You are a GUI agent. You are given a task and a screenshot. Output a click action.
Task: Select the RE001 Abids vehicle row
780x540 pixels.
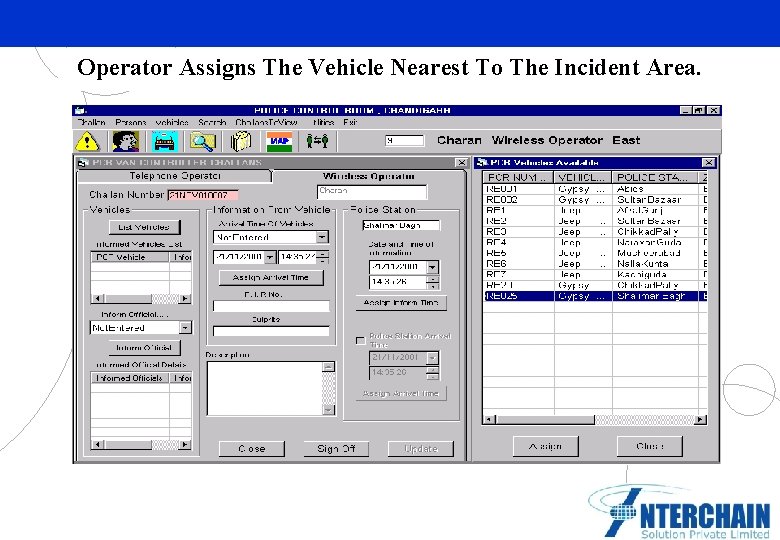point(595,189)
